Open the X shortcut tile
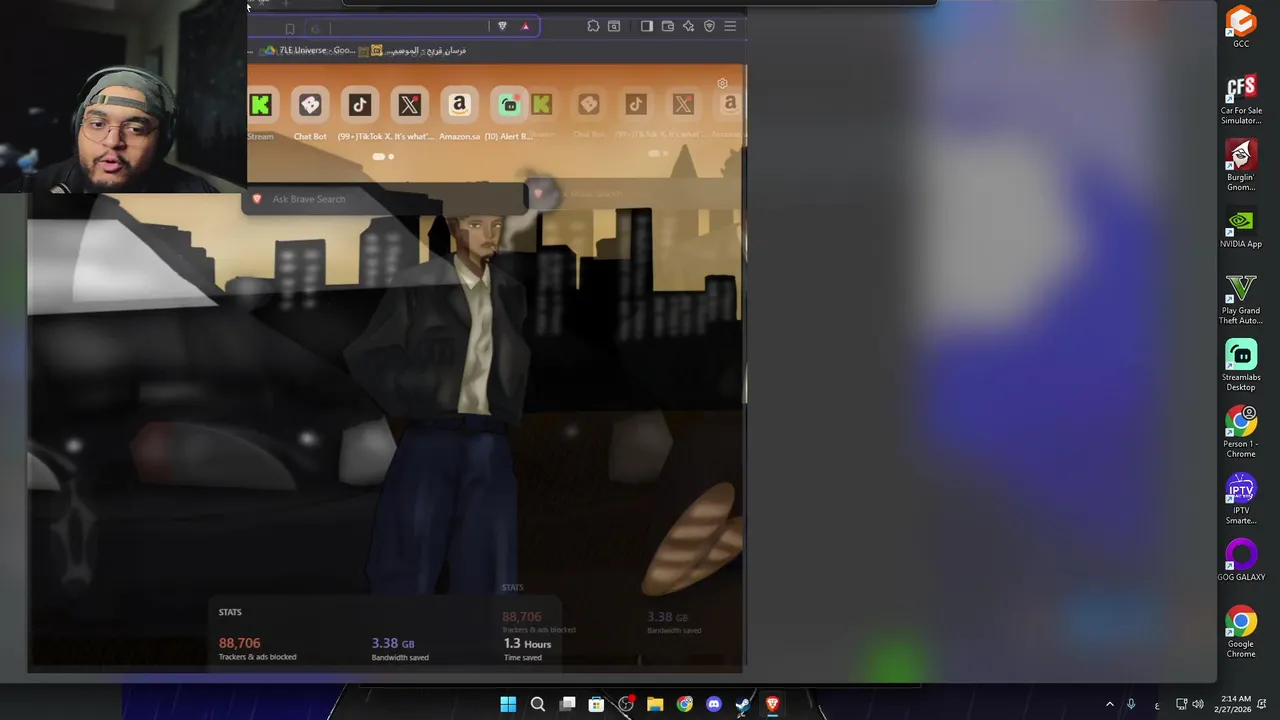Viewport: 1280px width, 720px height. [409, 105]
